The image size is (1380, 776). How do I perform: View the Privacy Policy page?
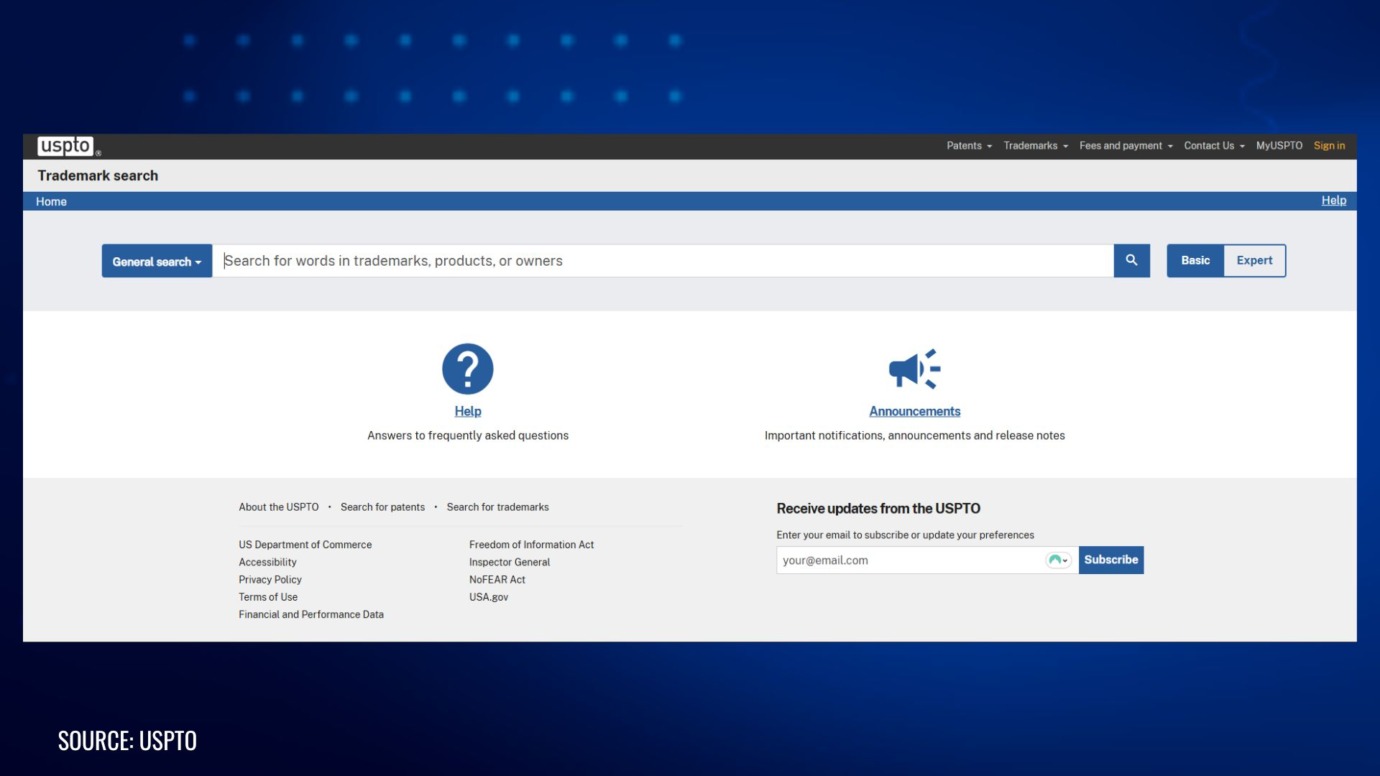pos(270,579)
